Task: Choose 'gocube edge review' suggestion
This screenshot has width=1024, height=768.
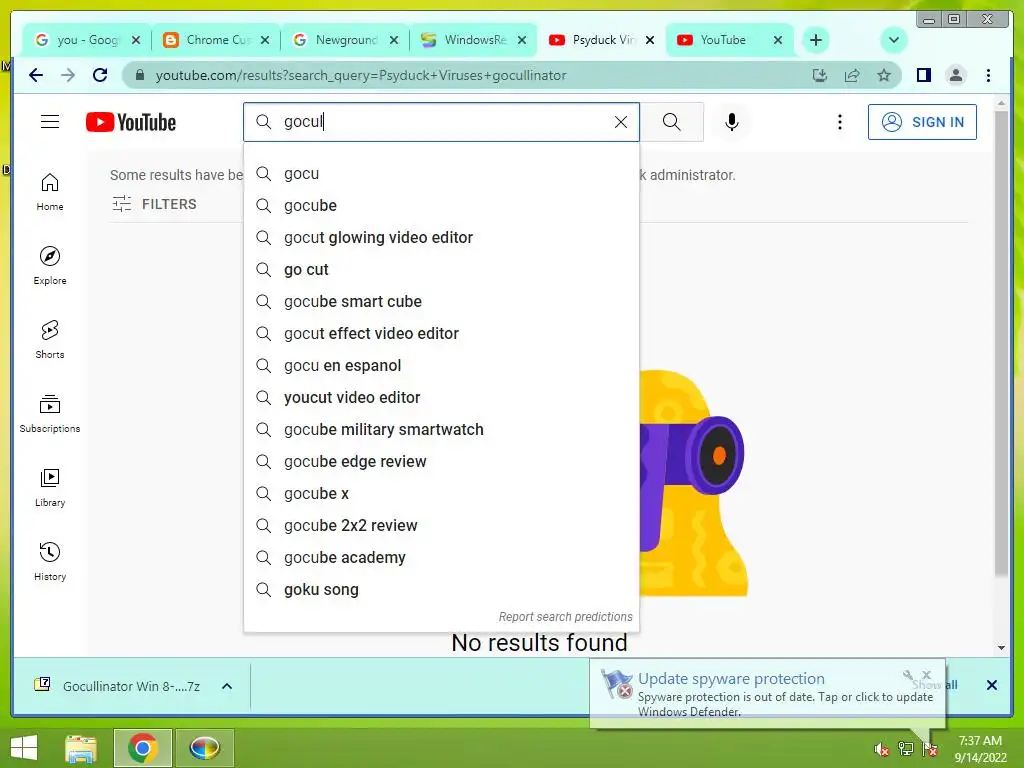Action: pos(441,462)
